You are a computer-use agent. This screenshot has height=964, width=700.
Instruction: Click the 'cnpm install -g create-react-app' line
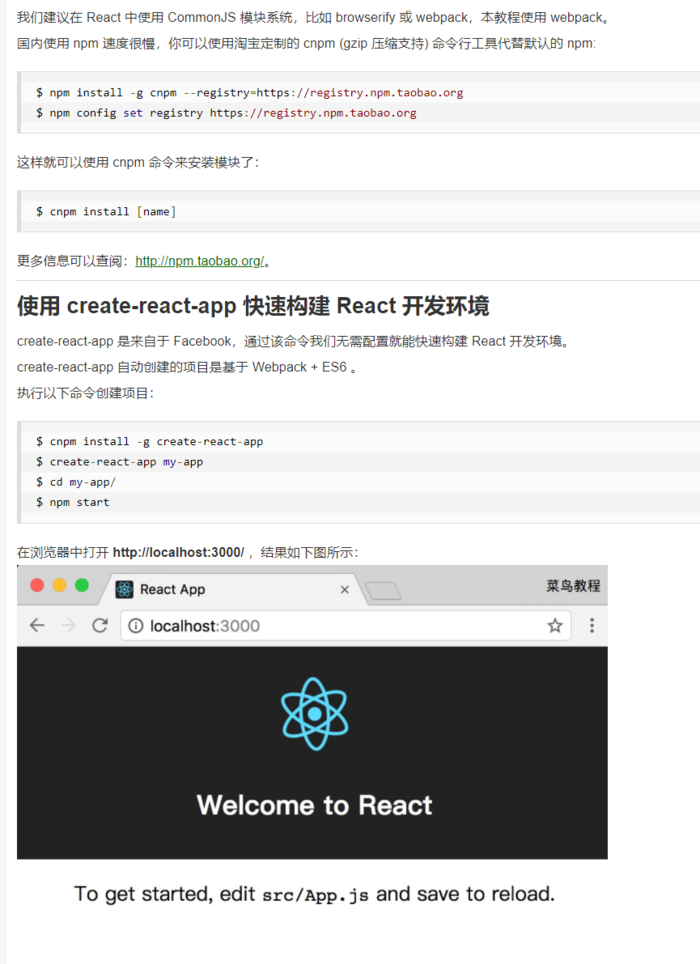149,441
